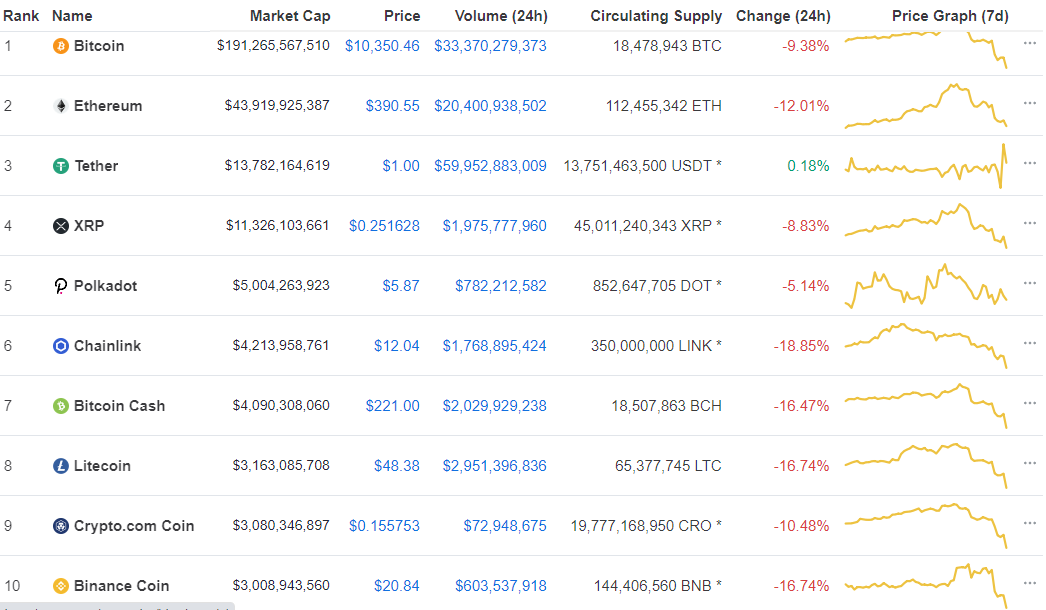Click Ethereum's price $390.55
The height and width of the screenshot is (610, 1046).
click(393, 106)
